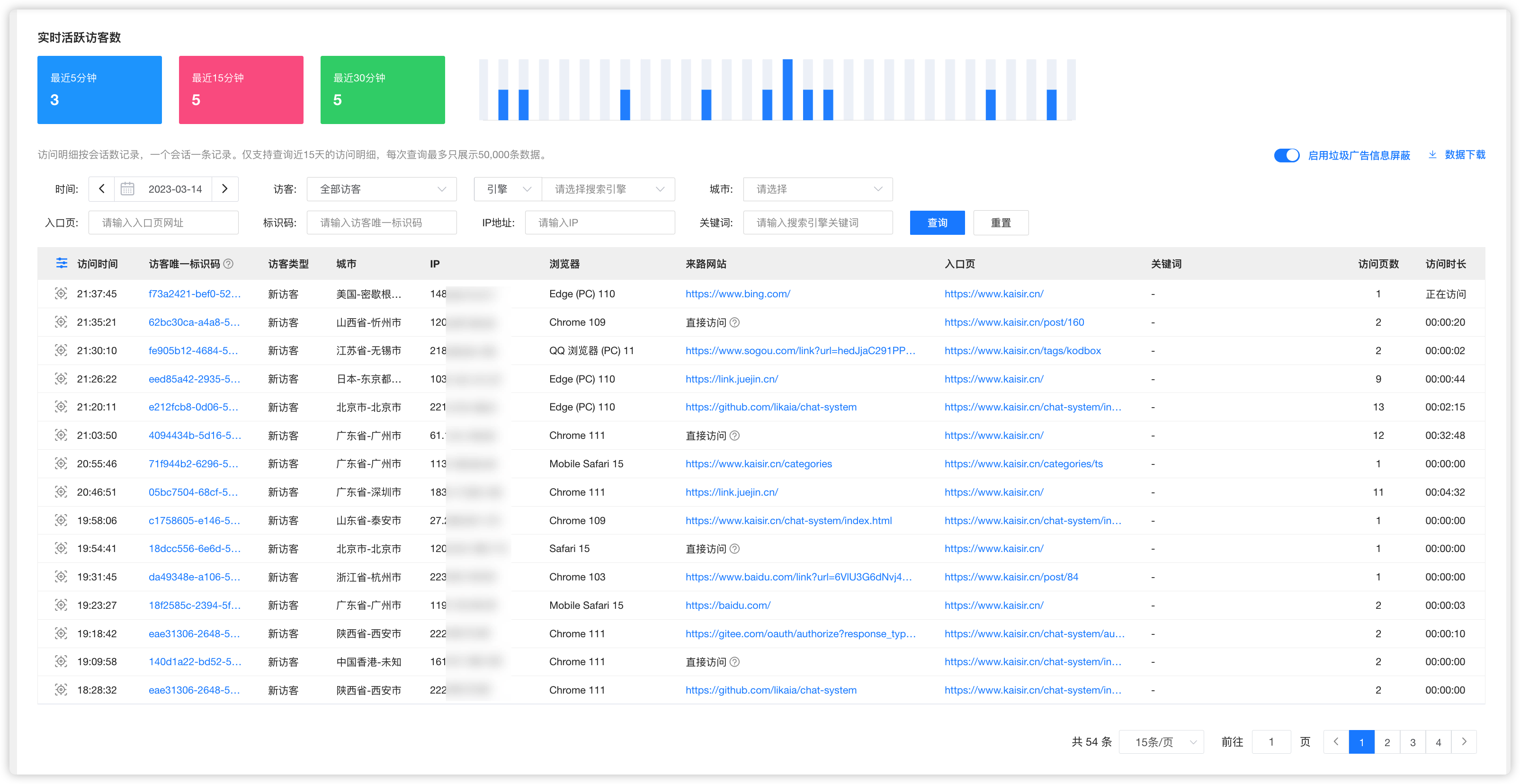This screenshot has height=784, width=1520.
Task: Select current pagination page 1
Action: tap(1361, 742)
